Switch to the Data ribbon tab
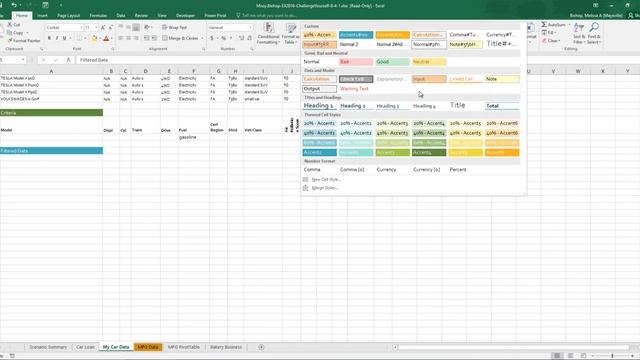The image size is (640, 360). tap(121, 16)
